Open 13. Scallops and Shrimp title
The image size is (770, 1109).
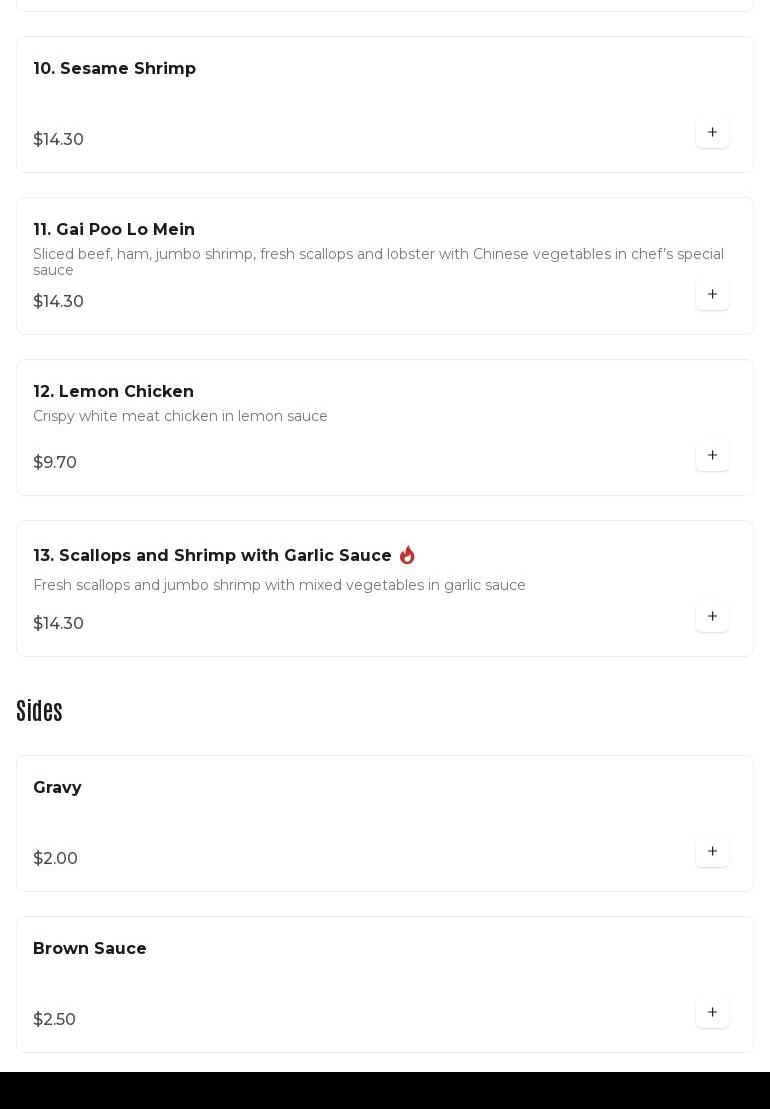pos(212,555)
